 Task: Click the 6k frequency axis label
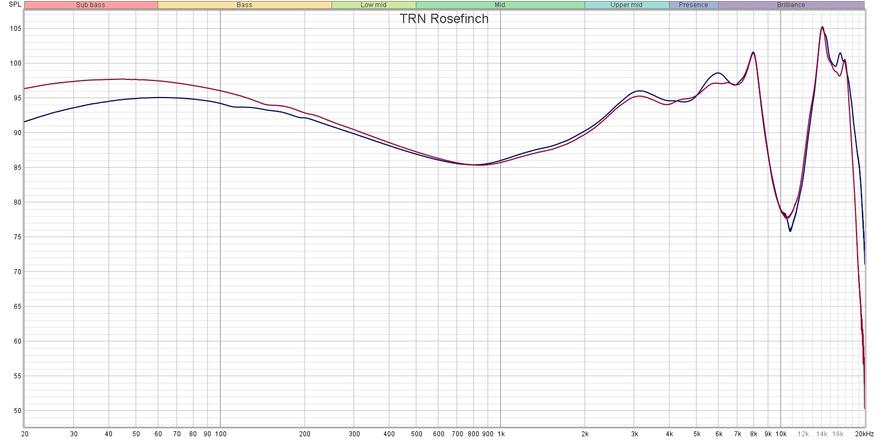click(x=719, y=434)
